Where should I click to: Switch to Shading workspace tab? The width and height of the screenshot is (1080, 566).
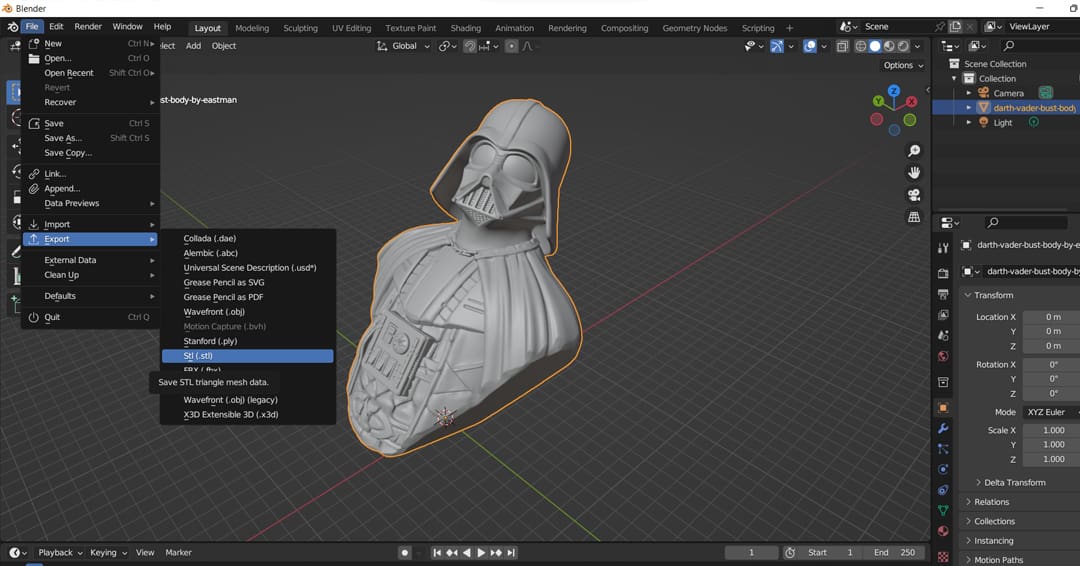click(x=466, y=28)
